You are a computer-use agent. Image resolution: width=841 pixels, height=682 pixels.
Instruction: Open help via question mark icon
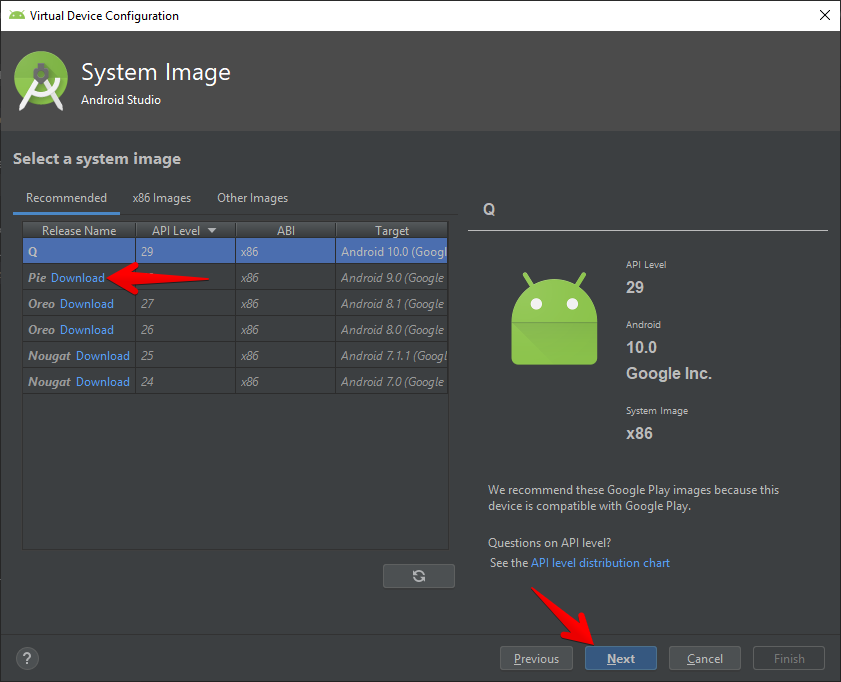tap(27, 658)
